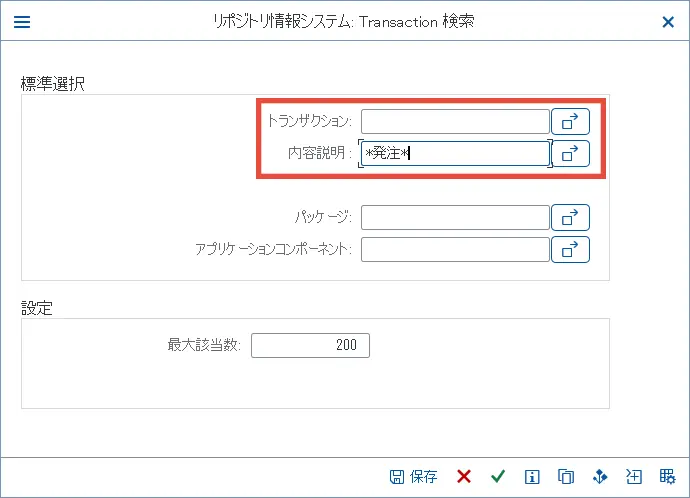Open the hamburger menu at top left
This screenshot has width=690, height=498.
pyautogui.click(x=21, y=21)
